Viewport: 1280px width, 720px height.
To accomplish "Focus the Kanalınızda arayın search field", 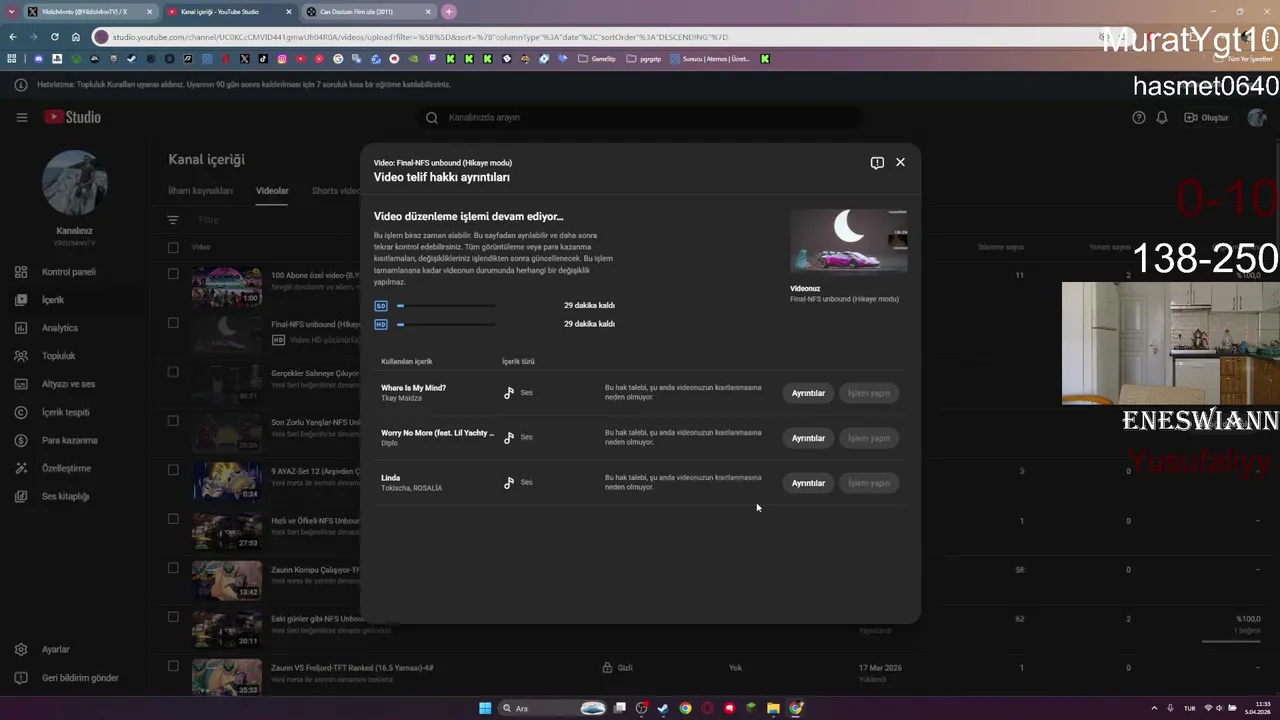I will (640, 117).
